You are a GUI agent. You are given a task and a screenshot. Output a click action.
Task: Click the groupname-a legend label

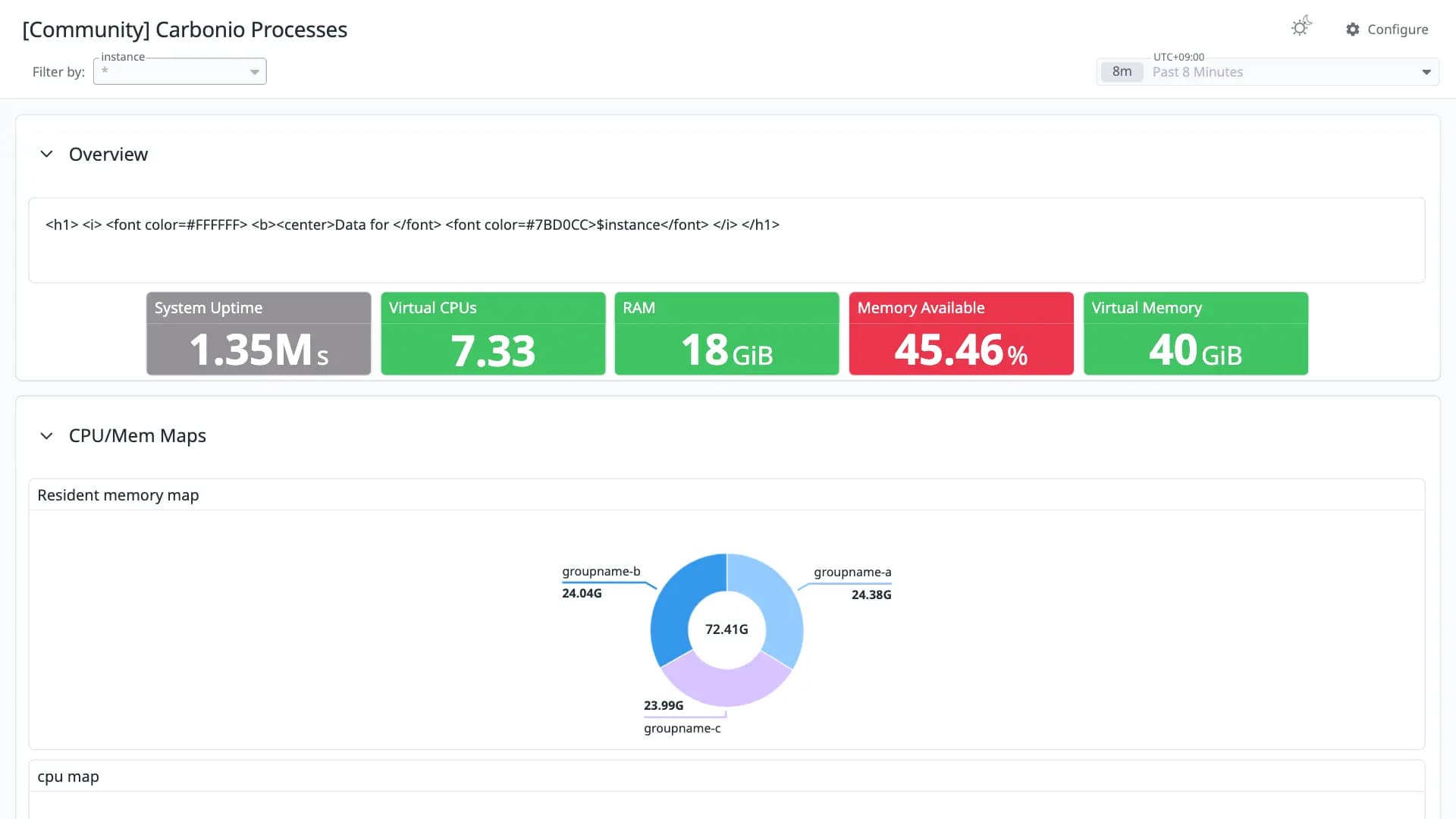tap(852, 573)
